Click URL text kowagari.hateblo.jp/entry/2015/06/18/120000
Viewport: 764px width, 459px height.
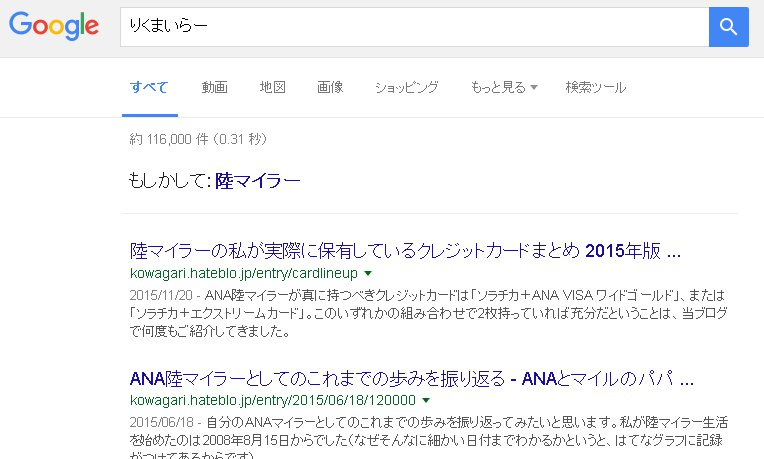[x=273, y=401]
